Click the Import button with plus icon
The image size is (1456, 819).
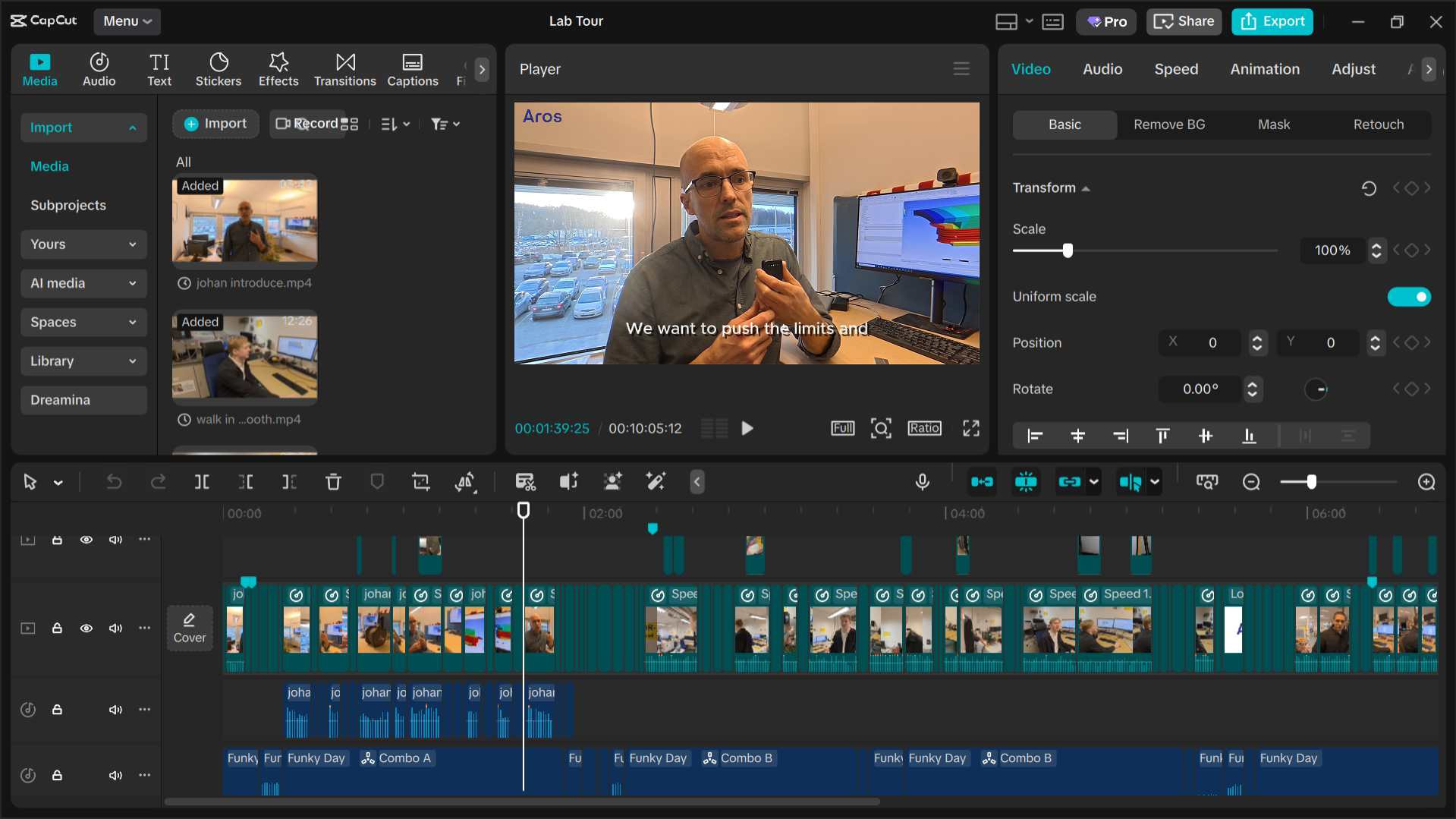coord(215,124)
